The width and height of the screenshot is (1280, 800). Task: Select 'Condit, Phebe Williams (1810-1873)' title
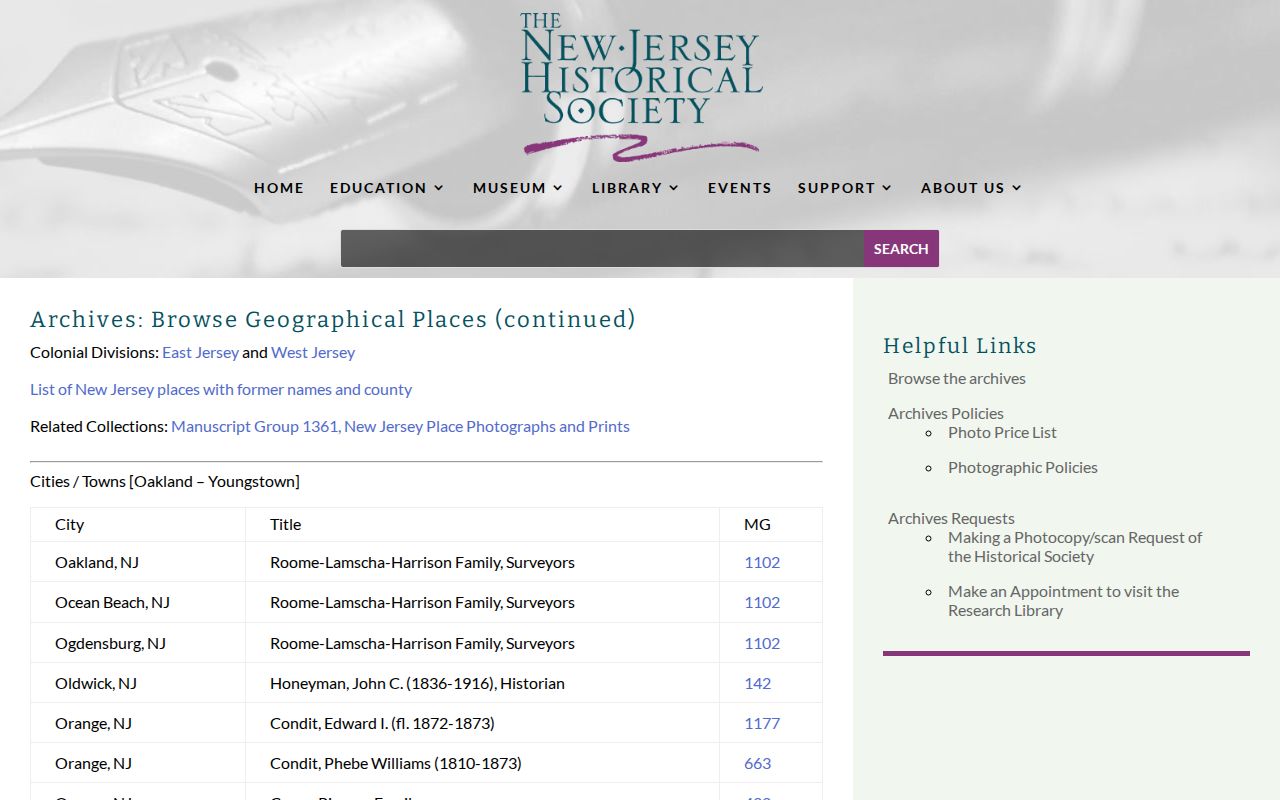click(395, 764)
